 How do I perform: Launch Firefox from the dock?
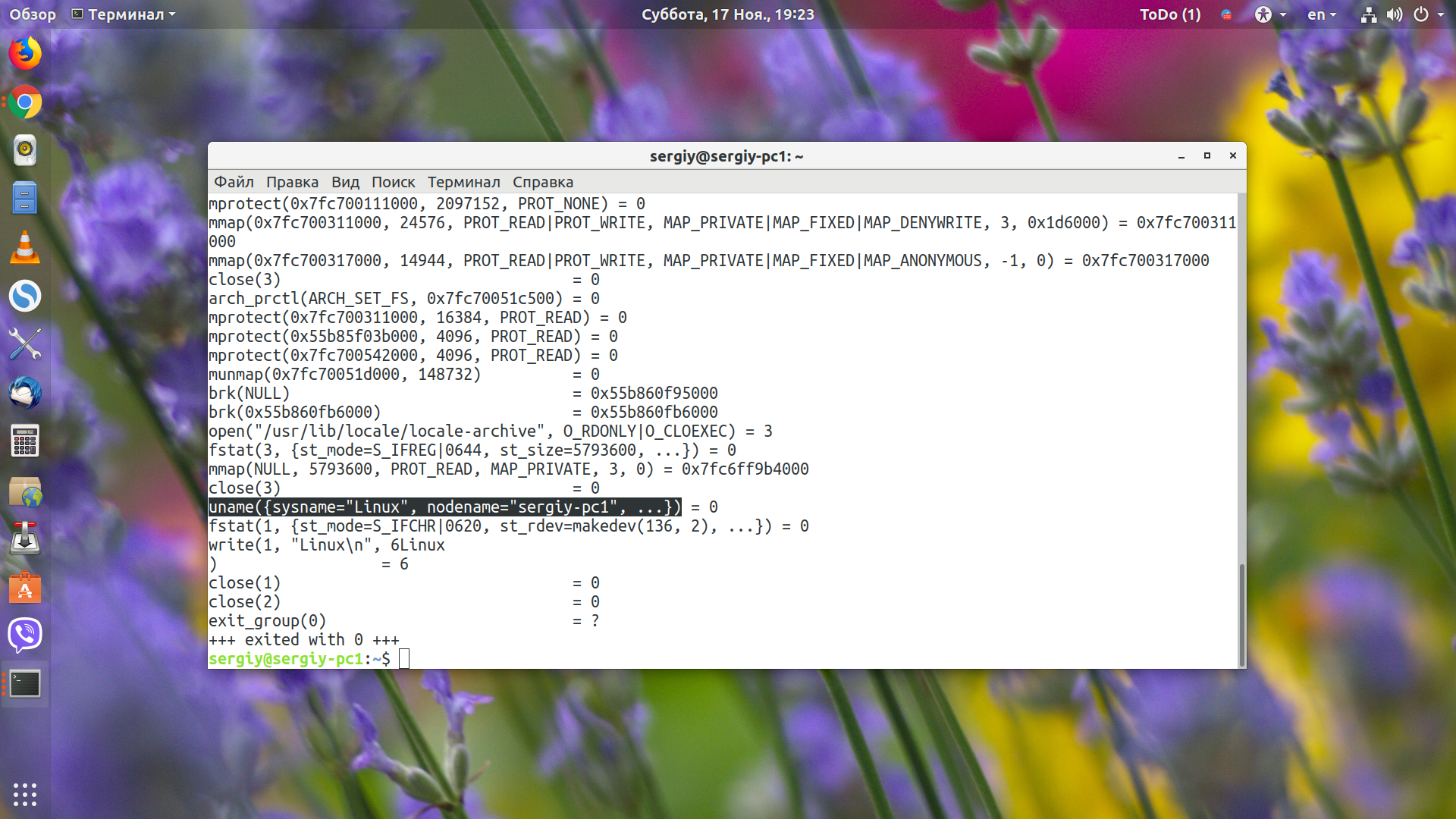(25, 54)
